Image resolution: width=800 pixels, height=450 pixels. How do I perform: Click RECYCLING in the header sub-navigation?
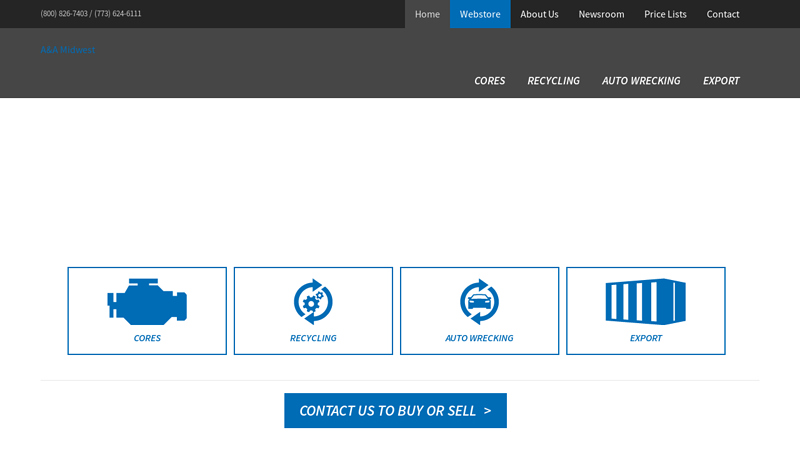click(554, 81)
